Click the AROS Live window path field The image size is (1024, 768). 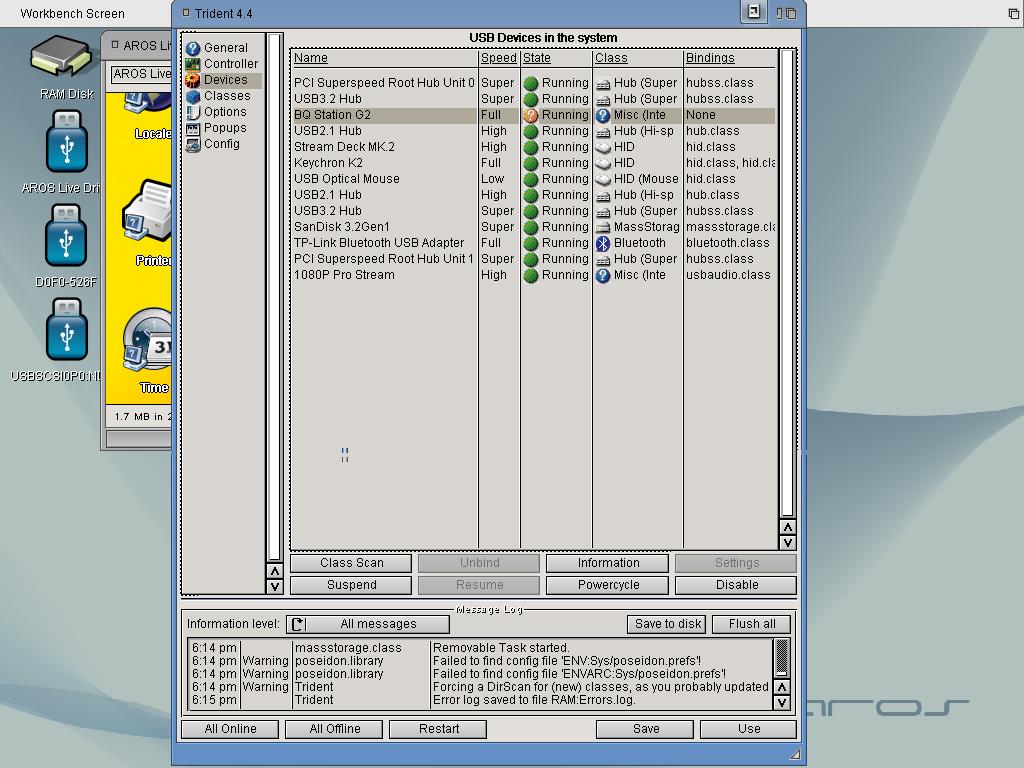[x=141, y=74]
